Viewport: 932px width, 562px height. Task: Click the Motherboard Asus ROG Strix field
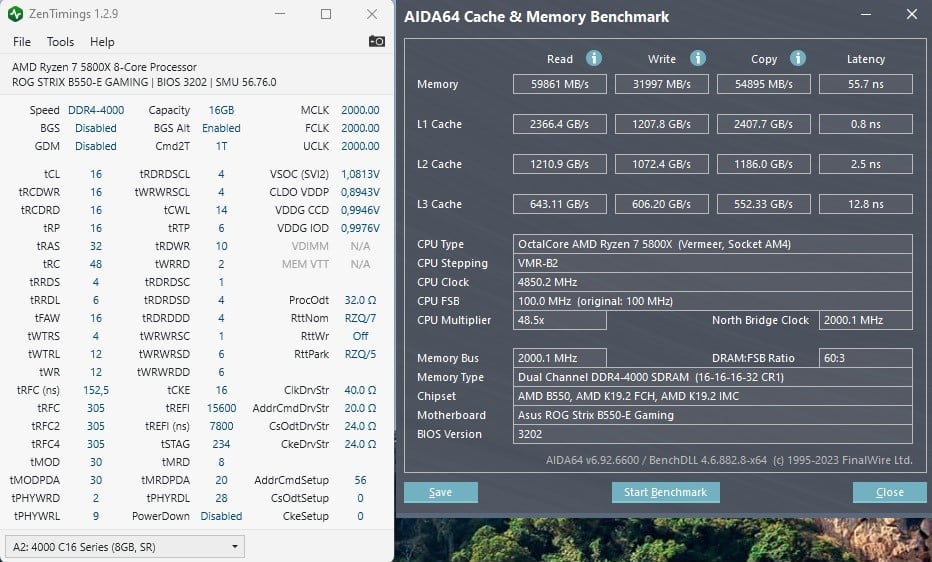(713, 415)
